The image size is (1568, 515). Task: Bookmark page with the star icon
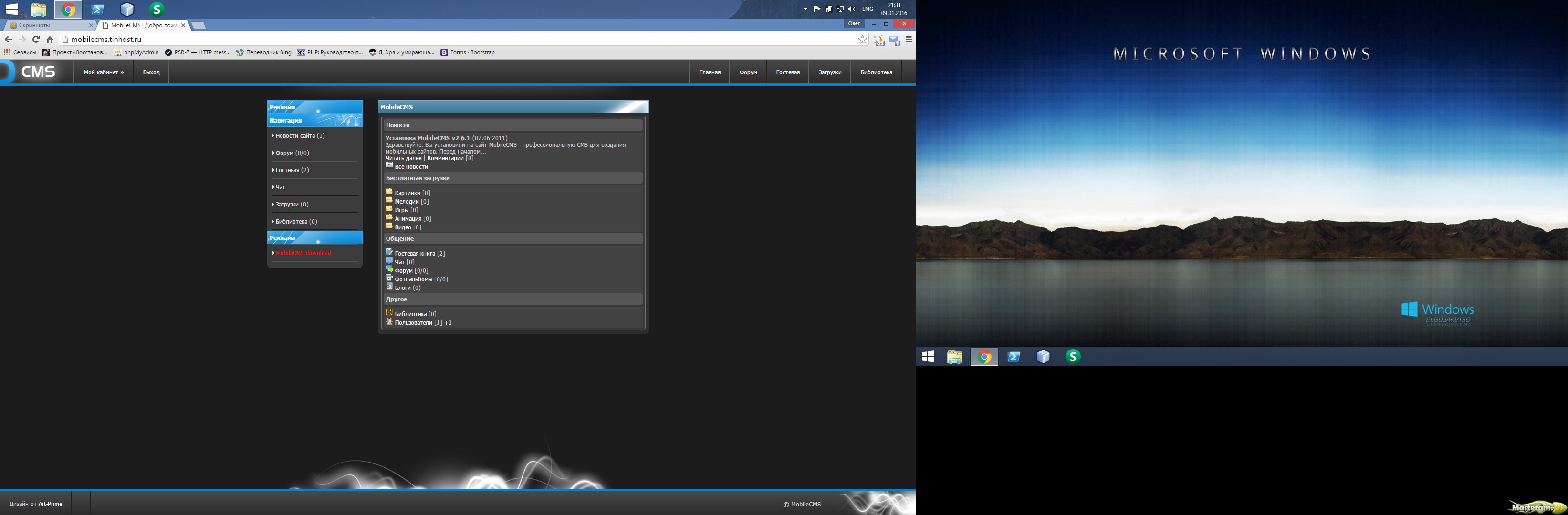(862, 40)
